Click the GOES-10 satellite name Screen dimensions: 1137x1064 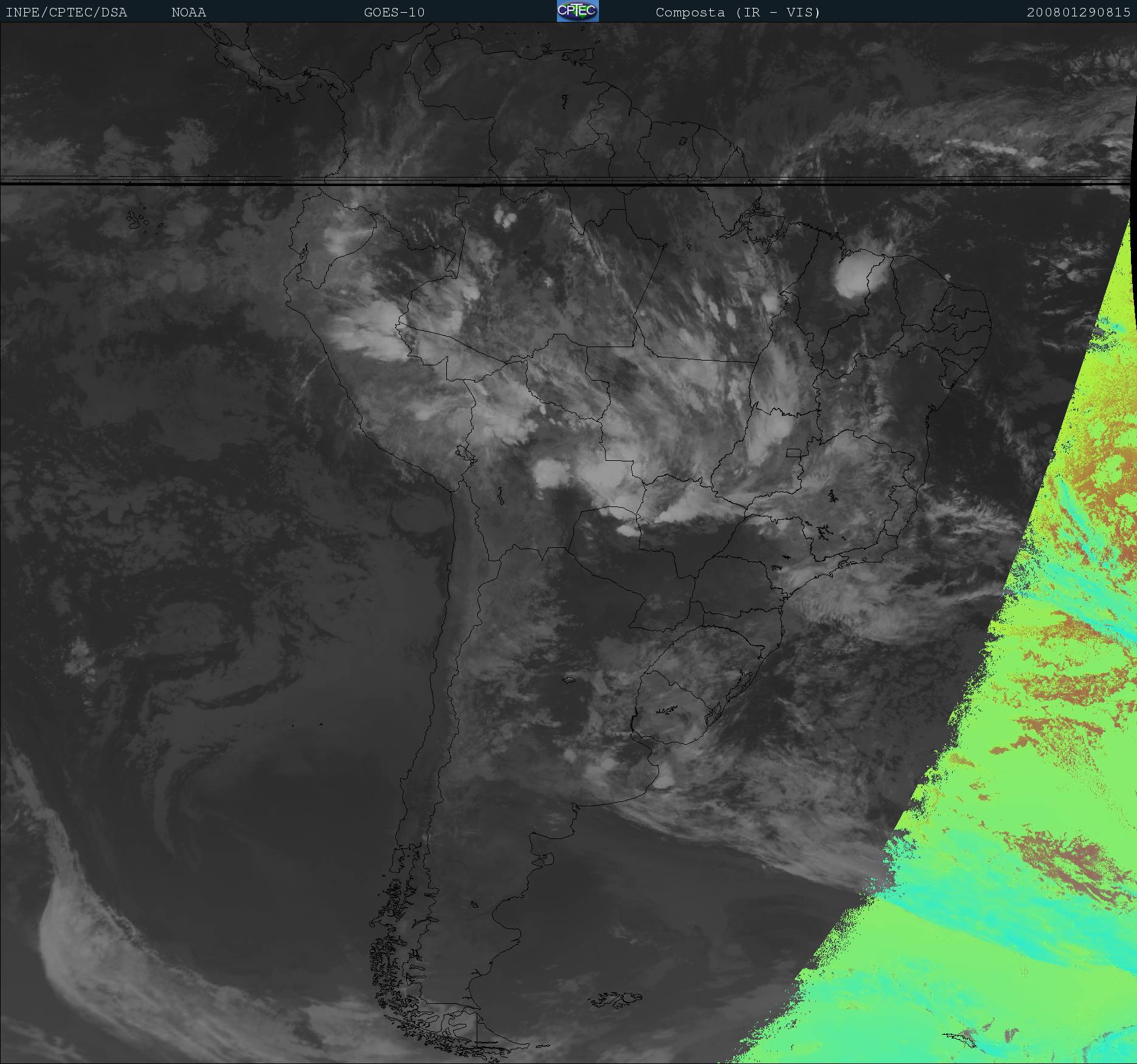[394, 13]
